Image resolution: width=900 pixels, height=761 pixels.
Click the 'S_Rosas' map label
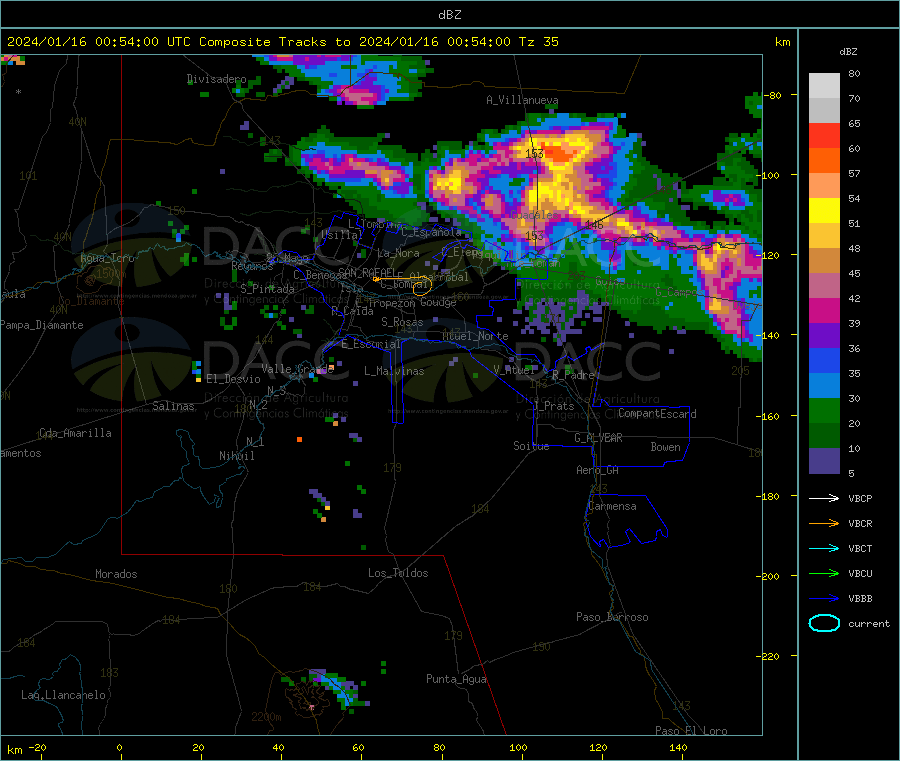tap(402, 322)
